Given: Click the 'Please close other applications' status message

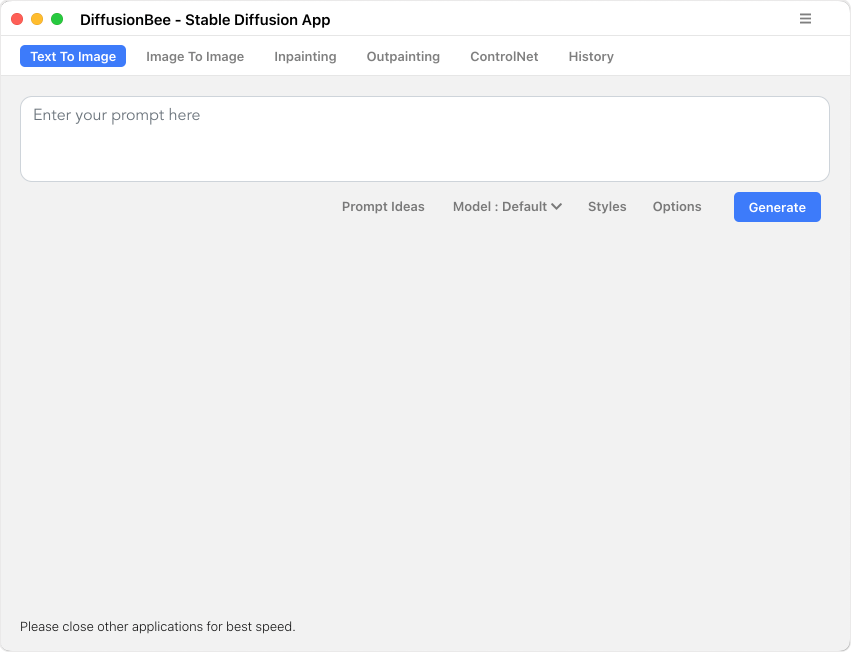Looking at the screenshot, I should (158, 626).
